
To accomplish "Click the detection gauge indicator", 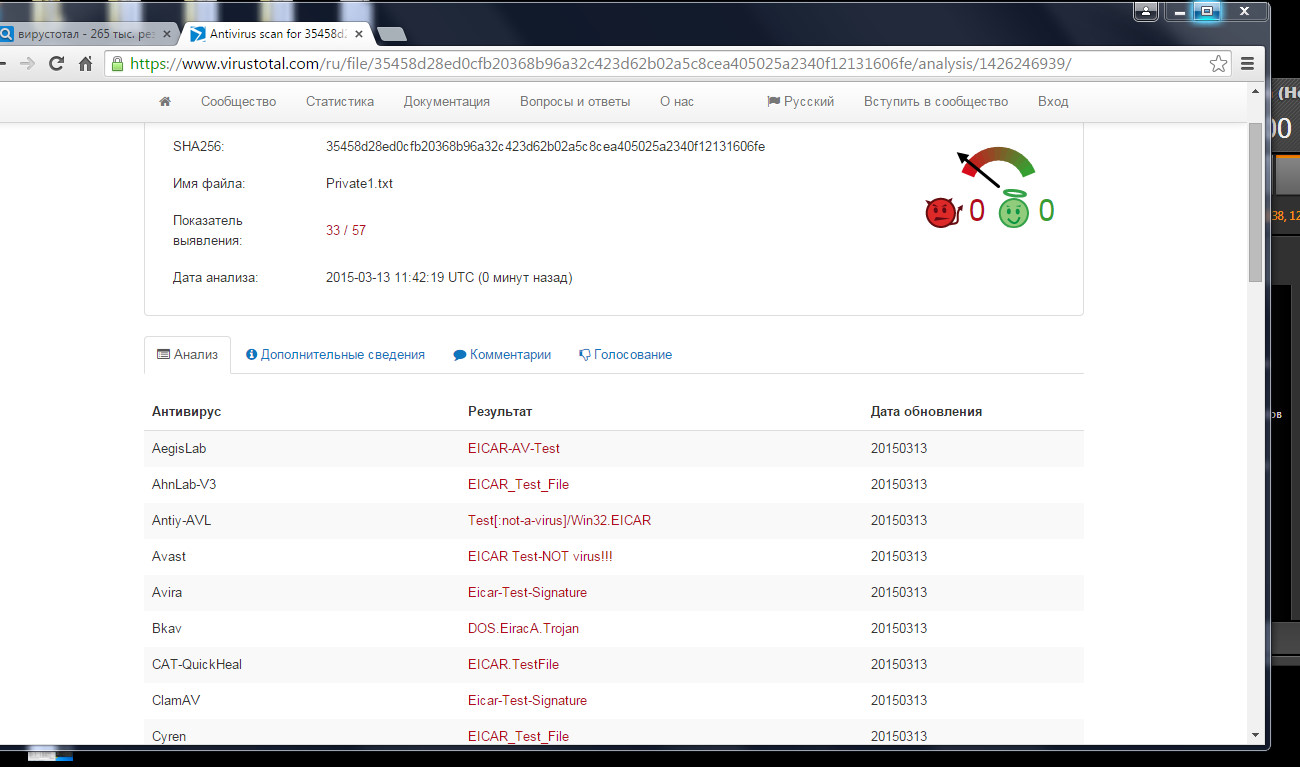I will 995,166.
